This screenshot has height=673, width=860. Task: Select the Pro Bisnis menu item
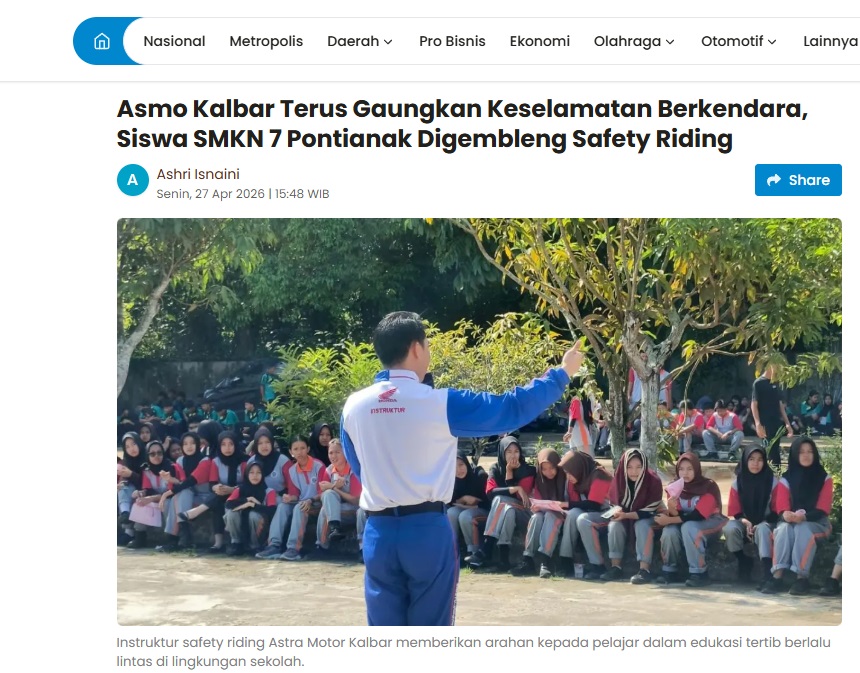[452, 41]
